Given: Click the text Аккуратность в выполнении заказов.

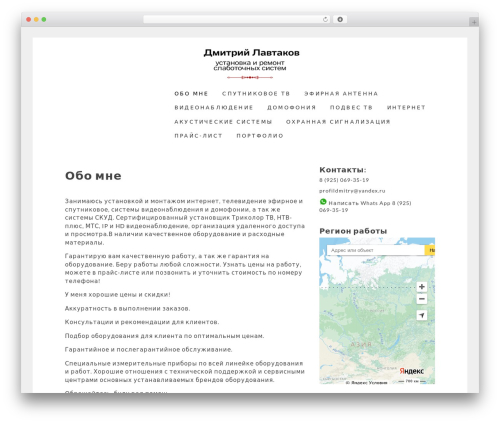Looking at the screenshot, I should click(x=127, y=309).
